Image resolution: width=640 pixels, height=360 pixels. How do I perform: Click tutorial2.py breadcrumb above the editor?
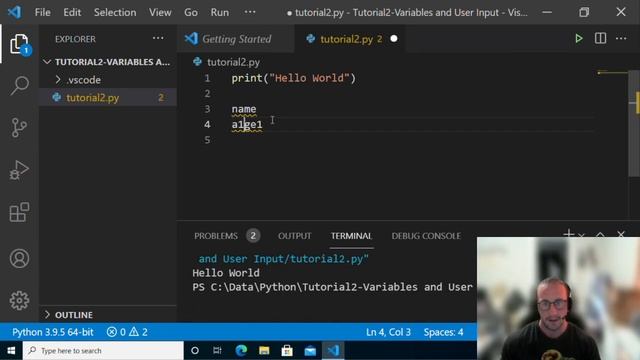(x=233, y=62)
